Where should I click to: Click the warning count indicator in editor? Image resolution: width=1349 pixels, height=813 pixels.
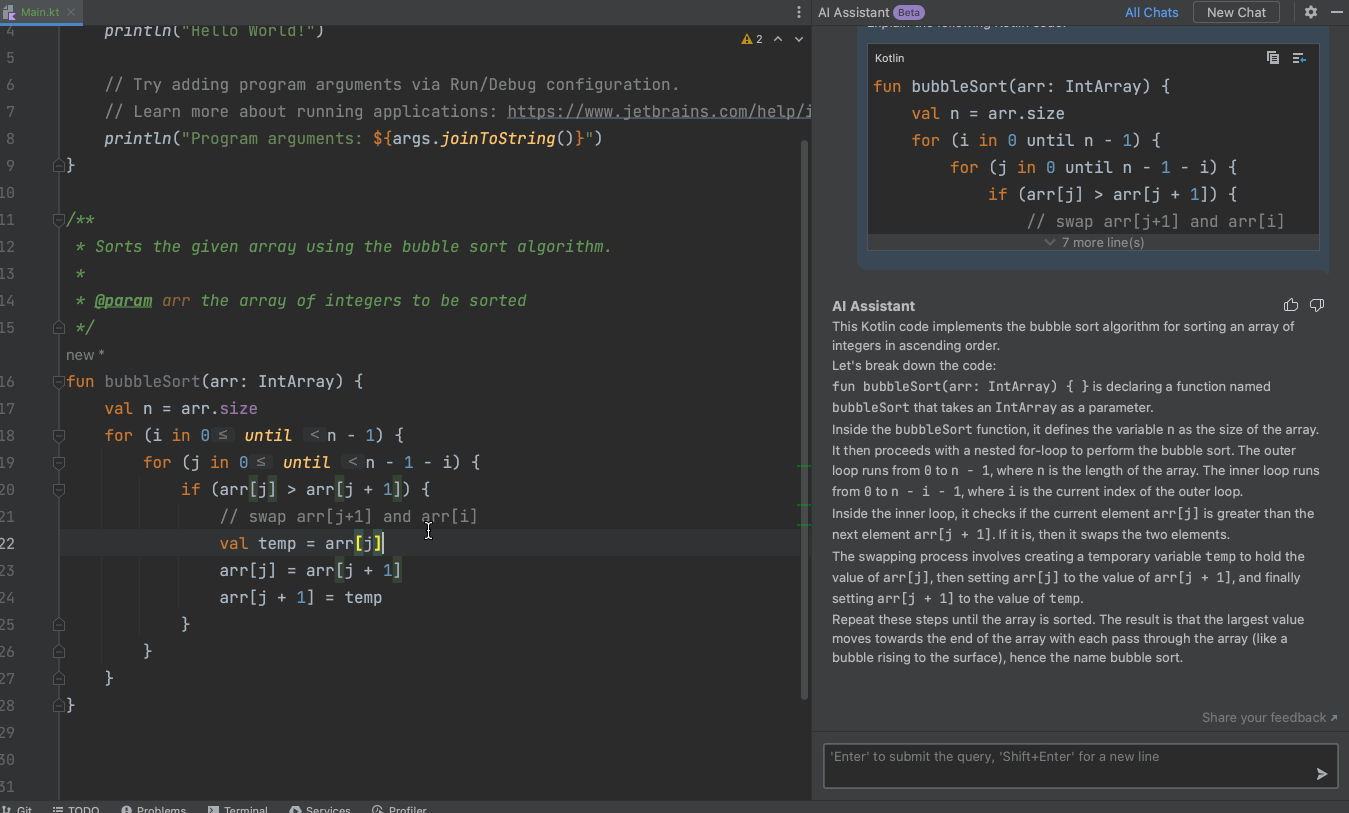point(752,39)
